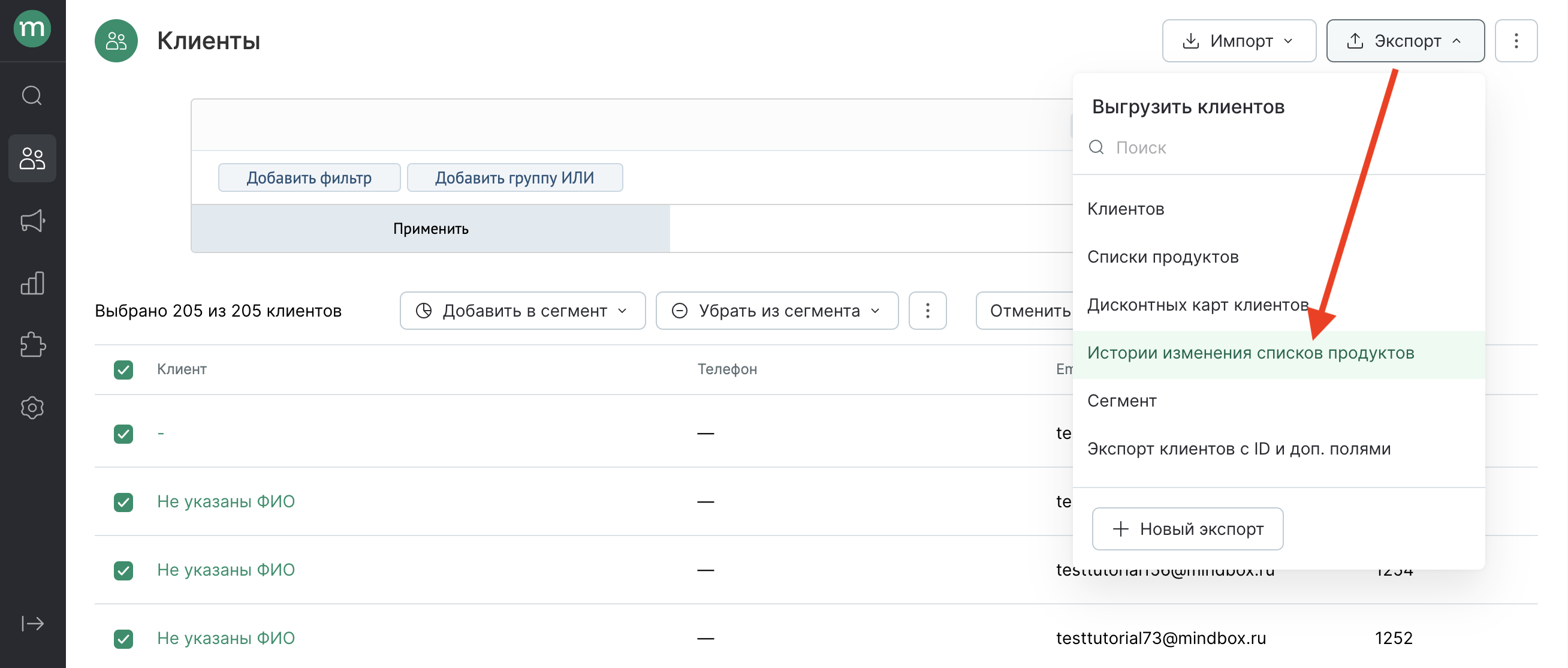Uncheck the first Не указаны ФИО row checkbox
1568x668 pixels.
(x=123, y=502)
